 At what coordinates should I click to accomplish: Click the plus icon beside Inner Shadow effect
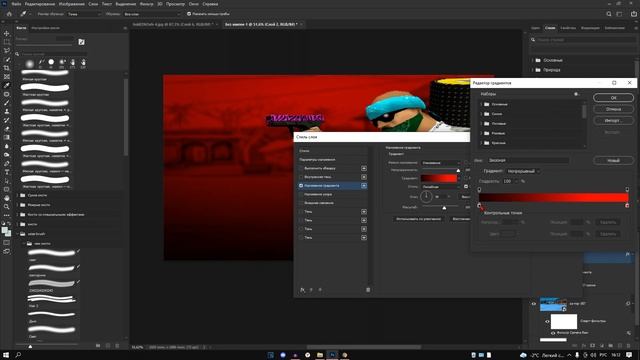coord(364,177)
